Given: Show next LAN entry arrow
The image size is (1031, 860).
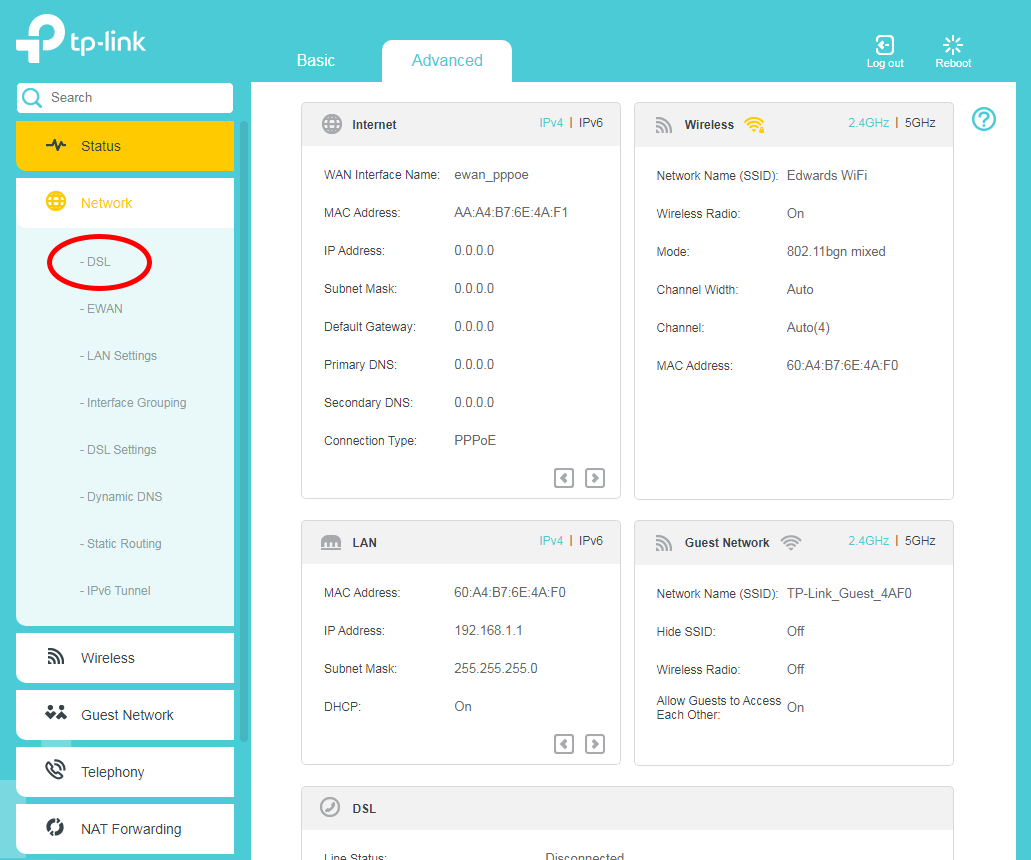Looking at the screenshot, I should (x=595, y=744).
